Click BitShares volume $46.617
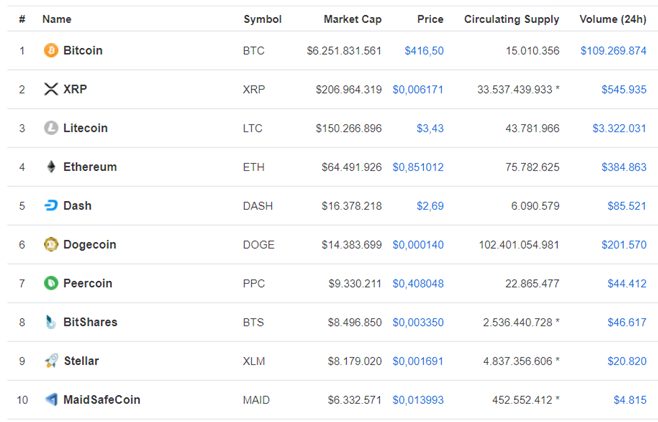Viewport: 658px width, 422px height. coord(627,322)
